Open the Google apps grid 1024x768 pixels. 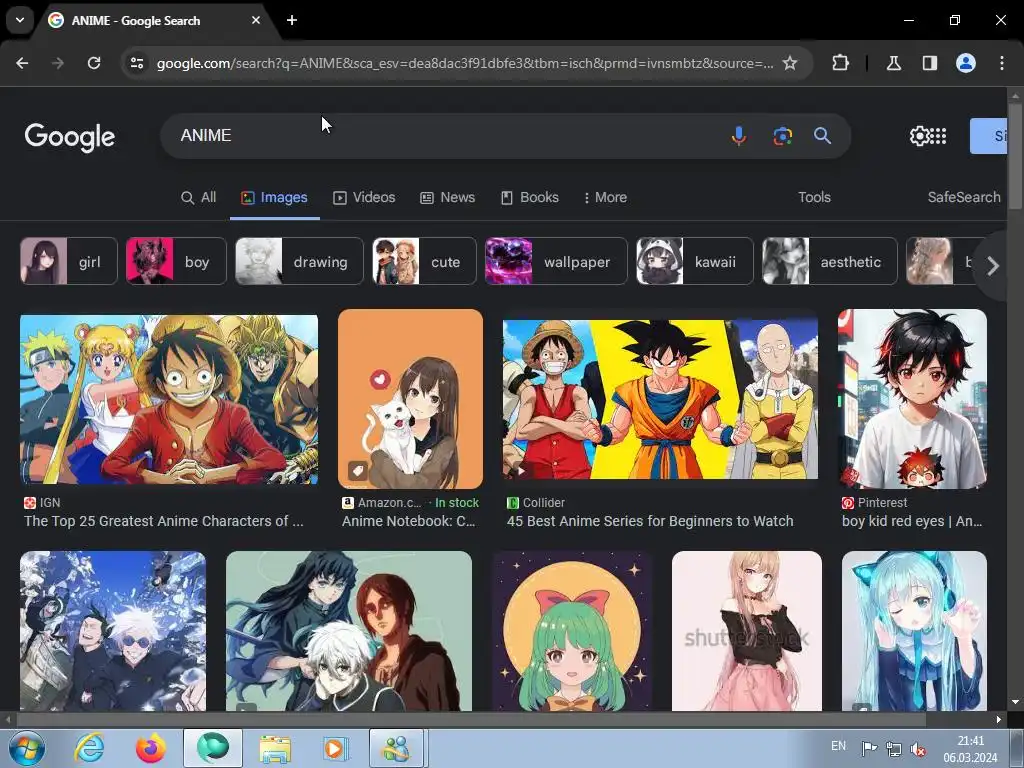pyautogui.click(x=938, y=136)
